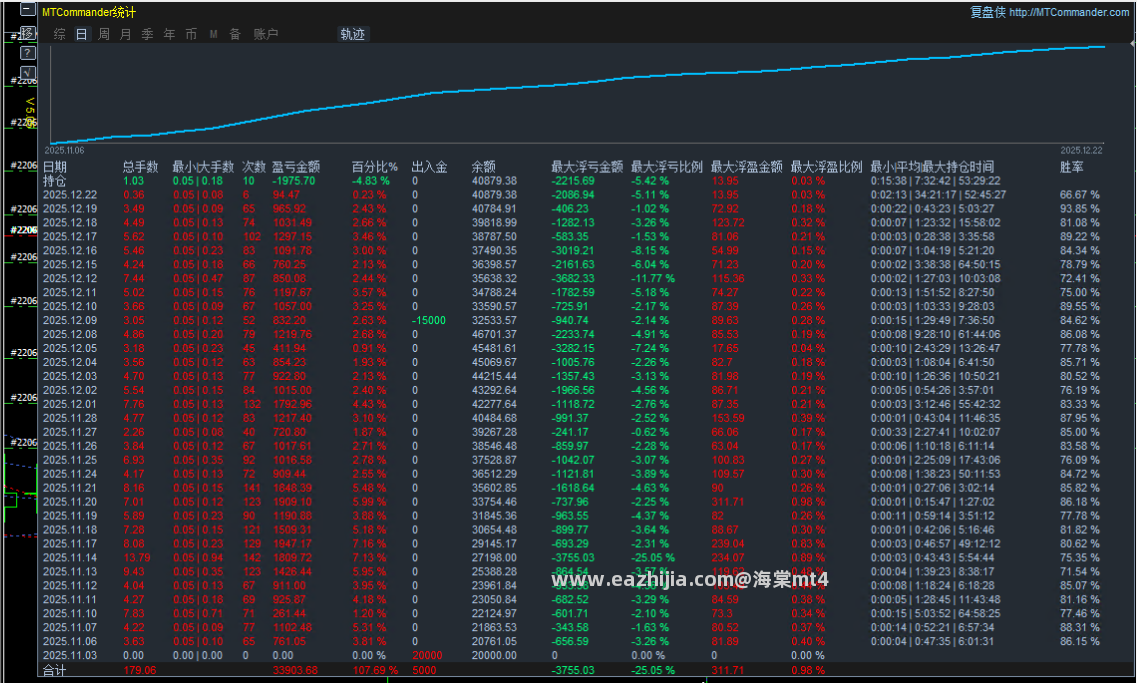Select the 2025.11.14 date row
1137x683 pixels.
70,558
